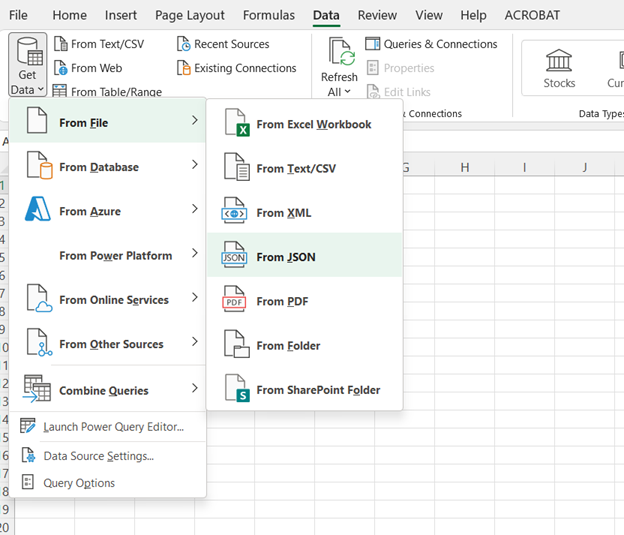Open Recent Sources icon in ribbon
The image size is (624, 535).
tap(183, 44)
